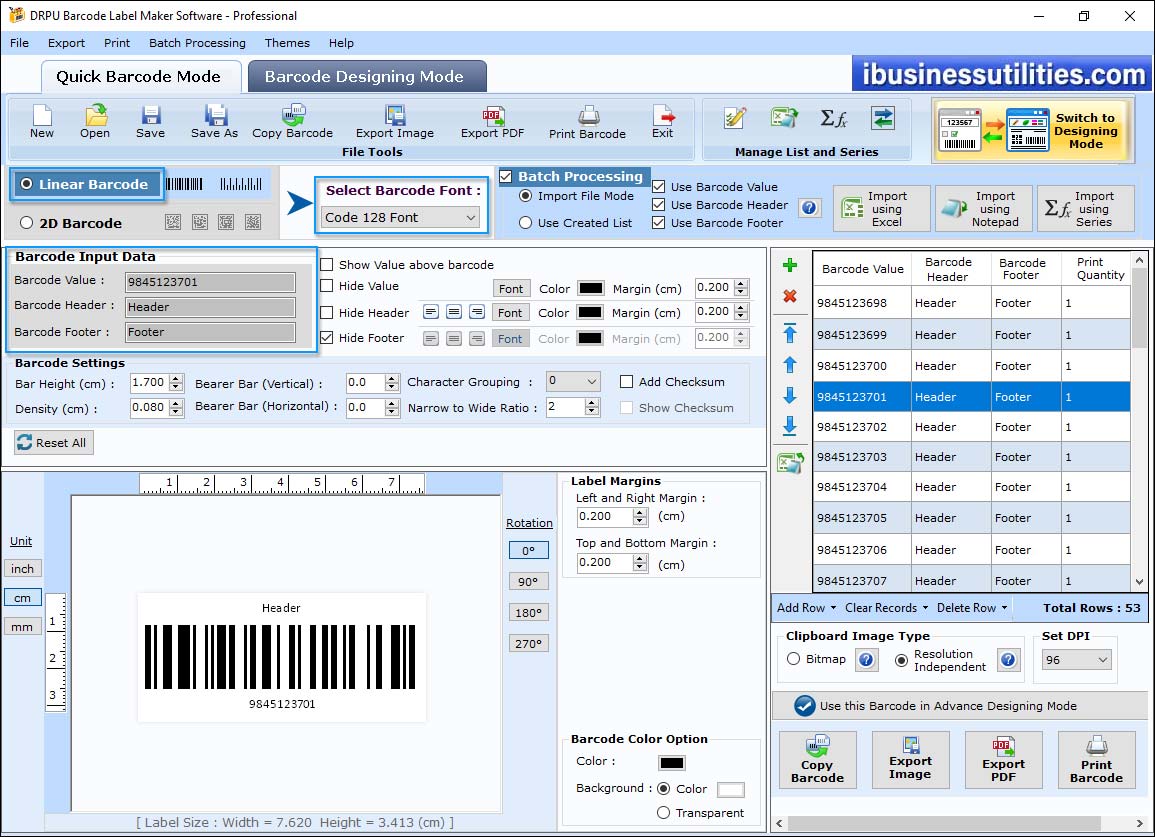Export PDF from File Tools toolbar
Screen dimensions: 1155x837
click(x=492, y=122)
